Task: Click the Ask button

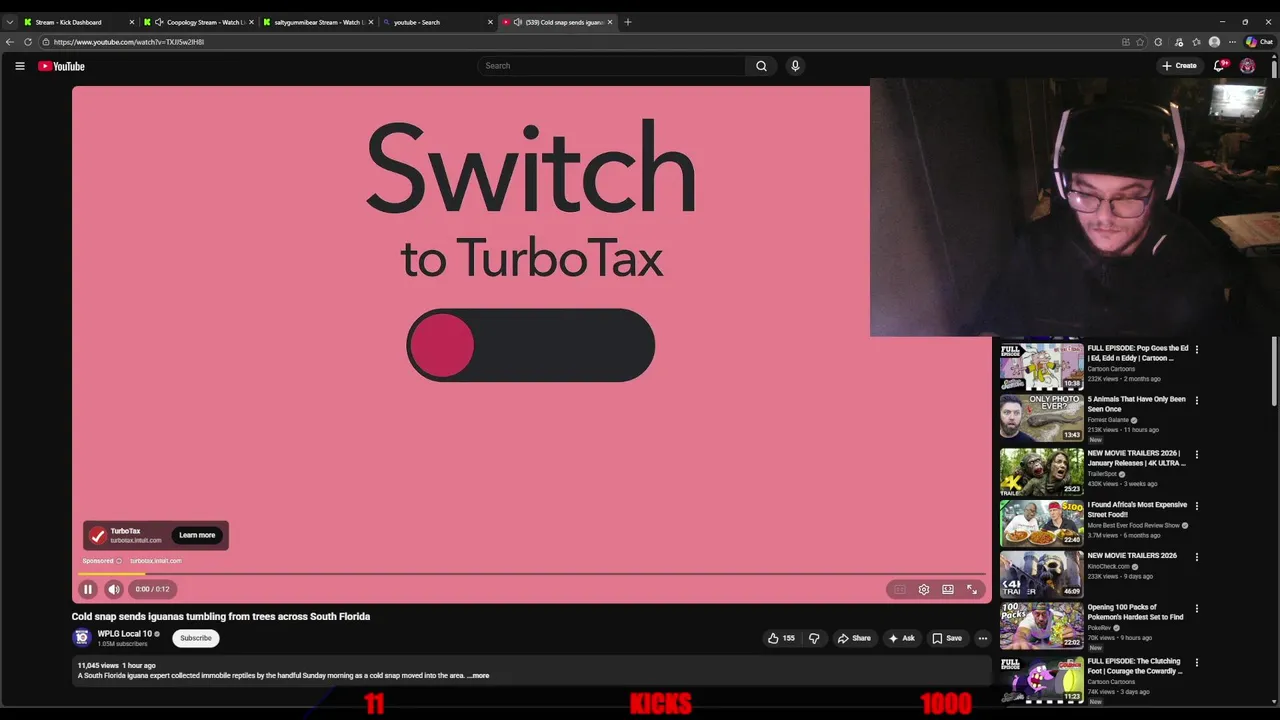Action: pyautogui.click(x=901, y=638)
